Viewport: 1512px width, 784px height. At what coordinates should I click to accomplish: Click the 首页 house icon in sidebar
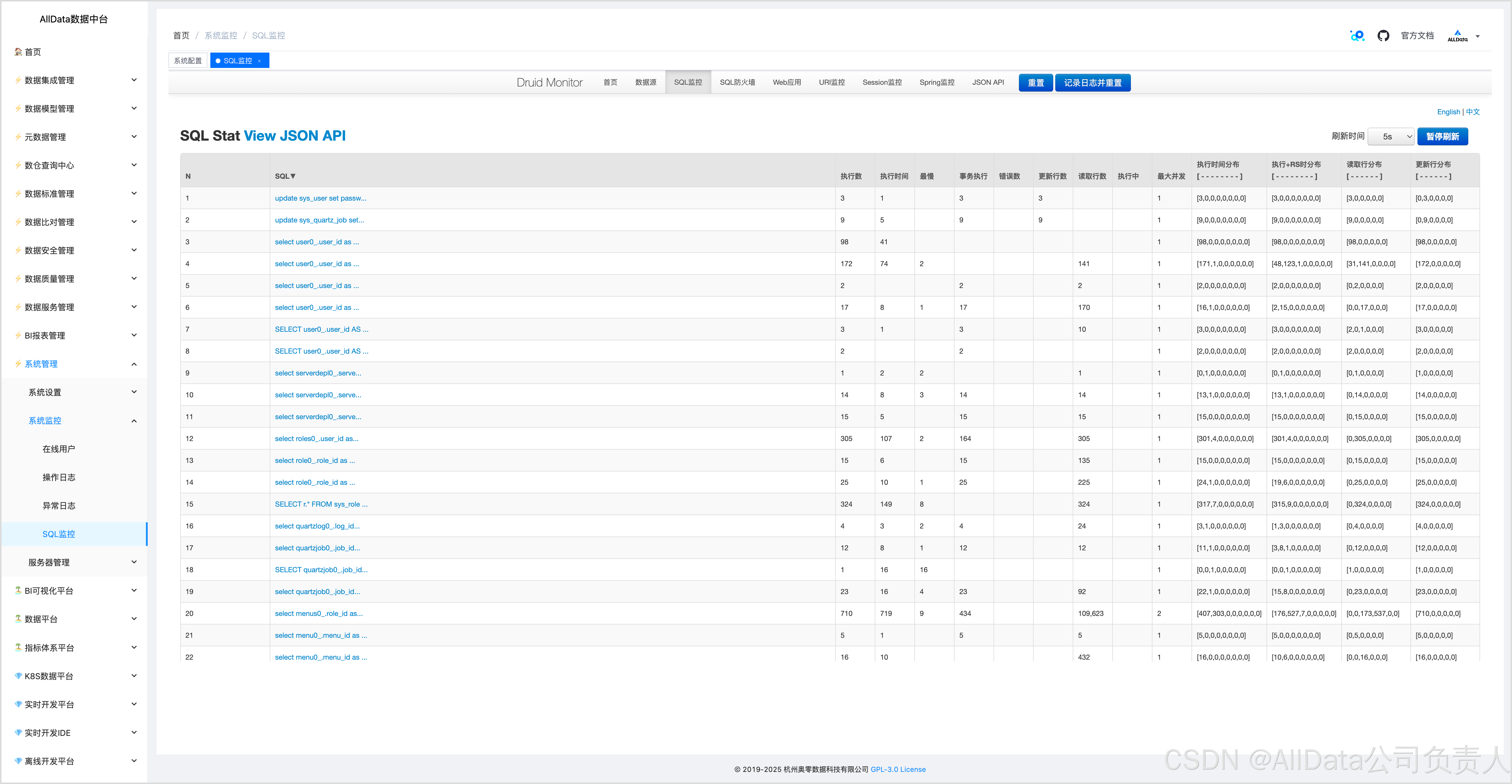pyautogui.click(x=18, y=52)
